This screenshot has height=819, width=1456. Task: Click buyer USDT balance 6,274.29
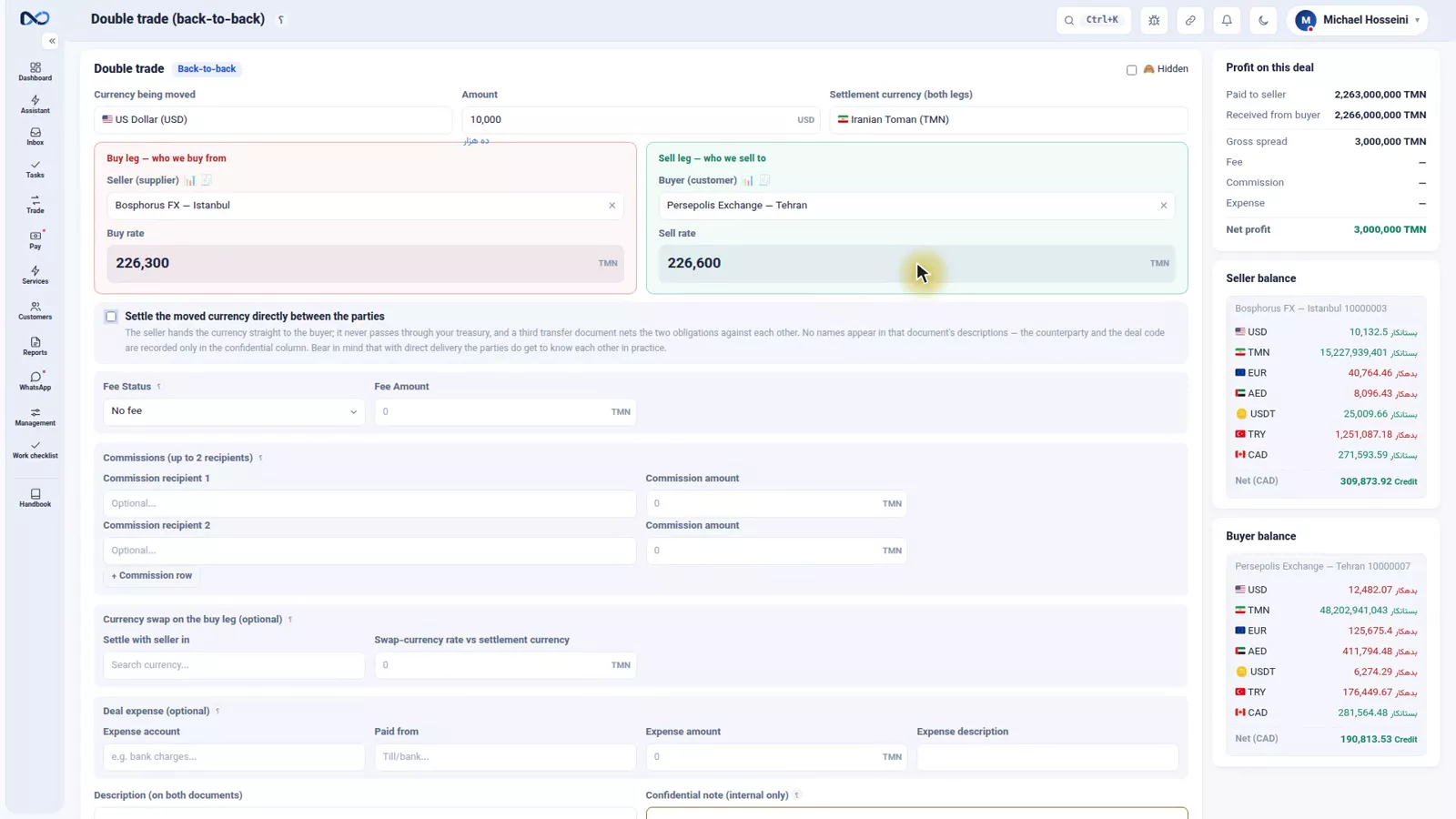[1372, 672]
